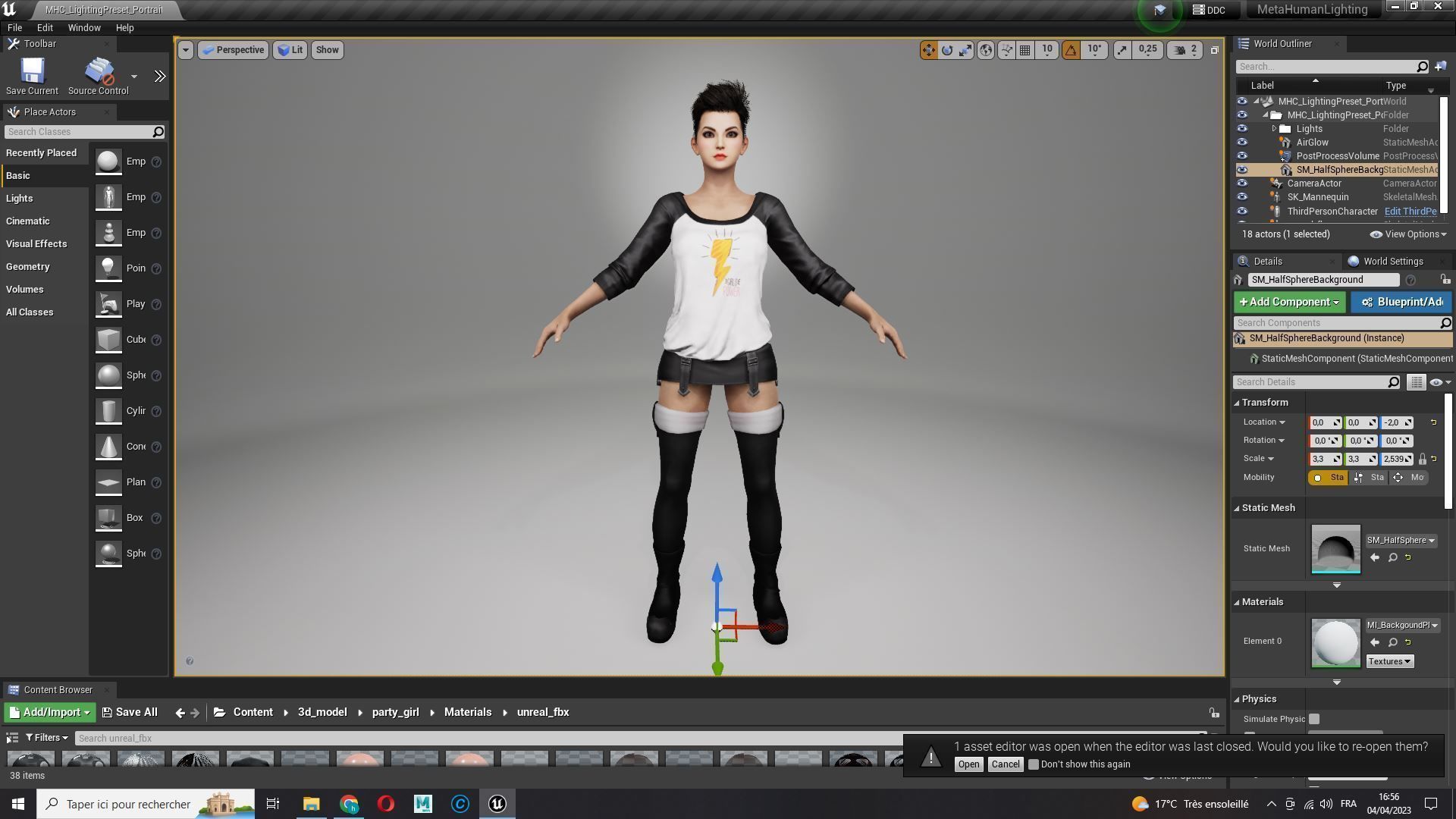Toggle world/local coordinate system globe
The width and height of the screenshot is (1456, 819).
pos(986,50)
